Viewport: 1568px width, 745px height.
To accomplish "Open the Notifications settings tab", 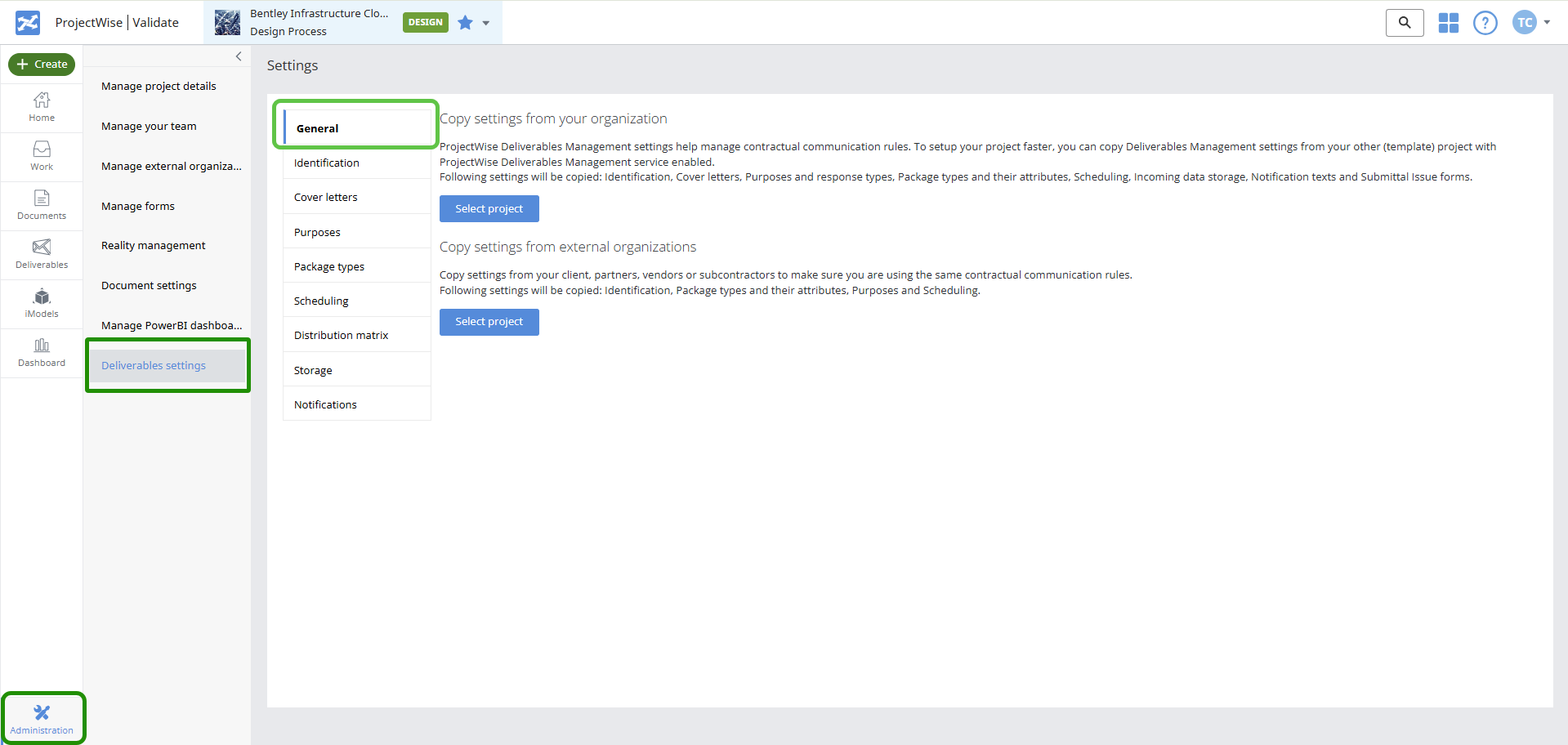I will tap(324, 404).
